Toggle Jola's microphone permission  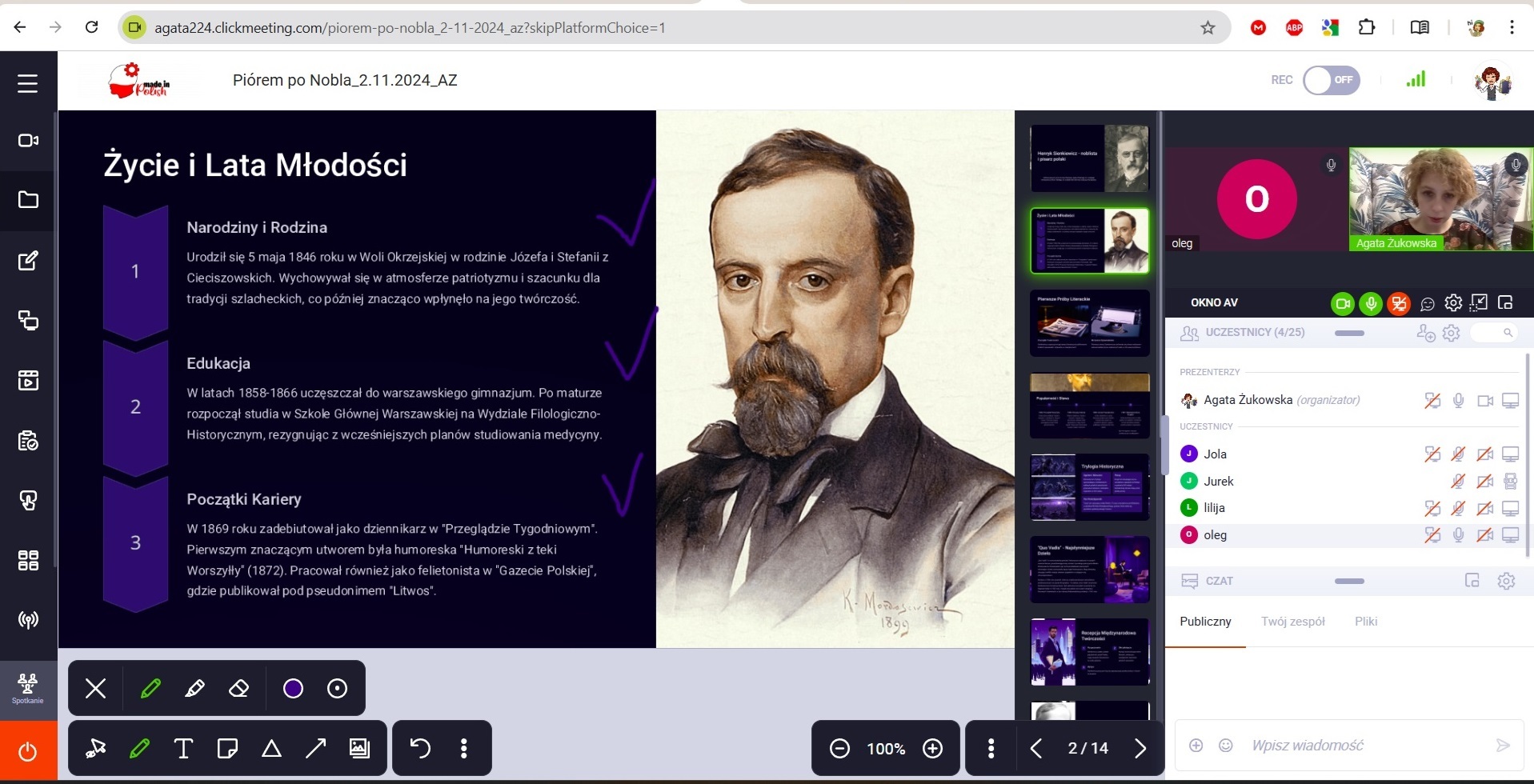(1459, 454)
